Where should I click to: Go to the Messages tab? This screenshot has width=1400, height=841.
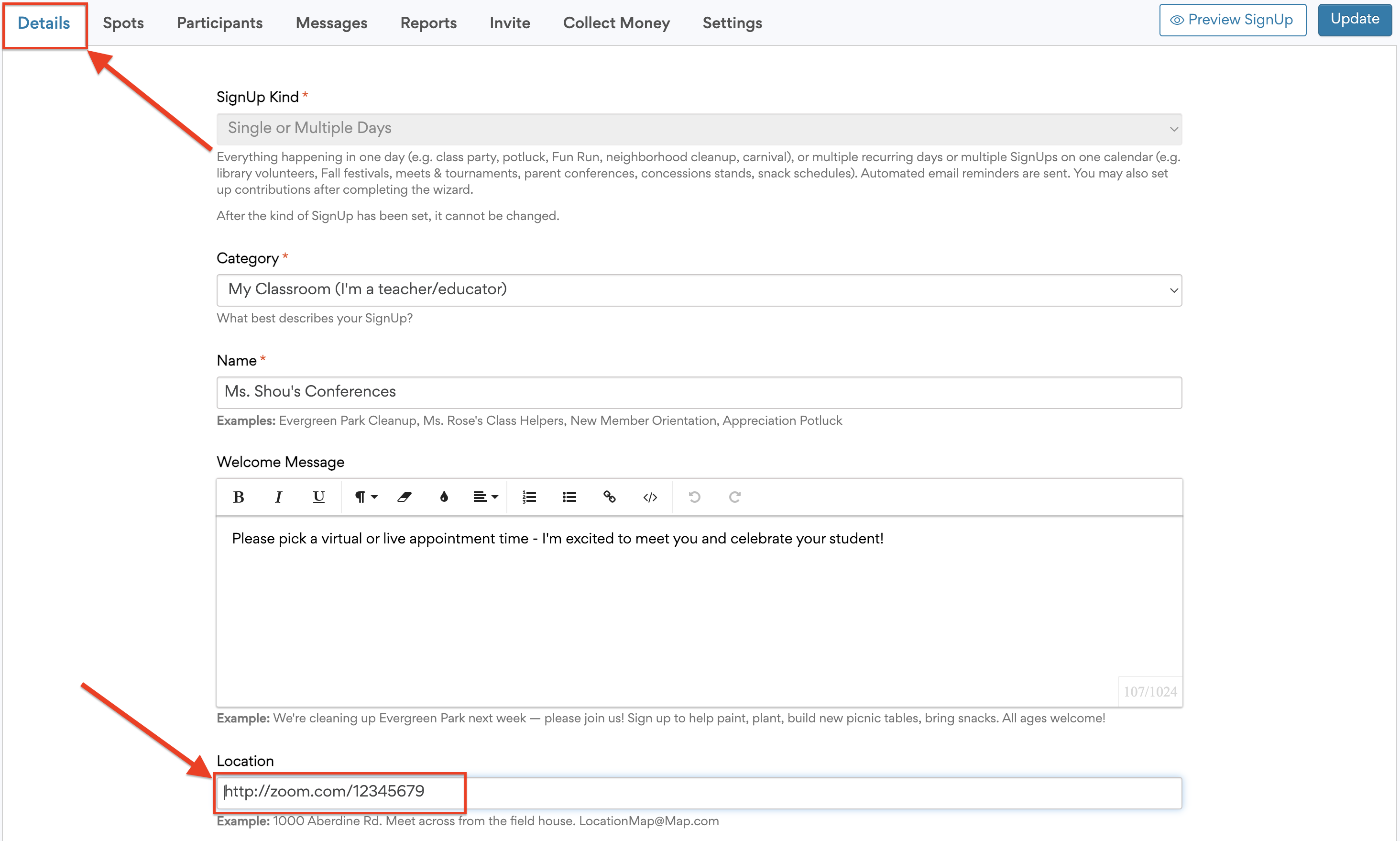(331, 22)
